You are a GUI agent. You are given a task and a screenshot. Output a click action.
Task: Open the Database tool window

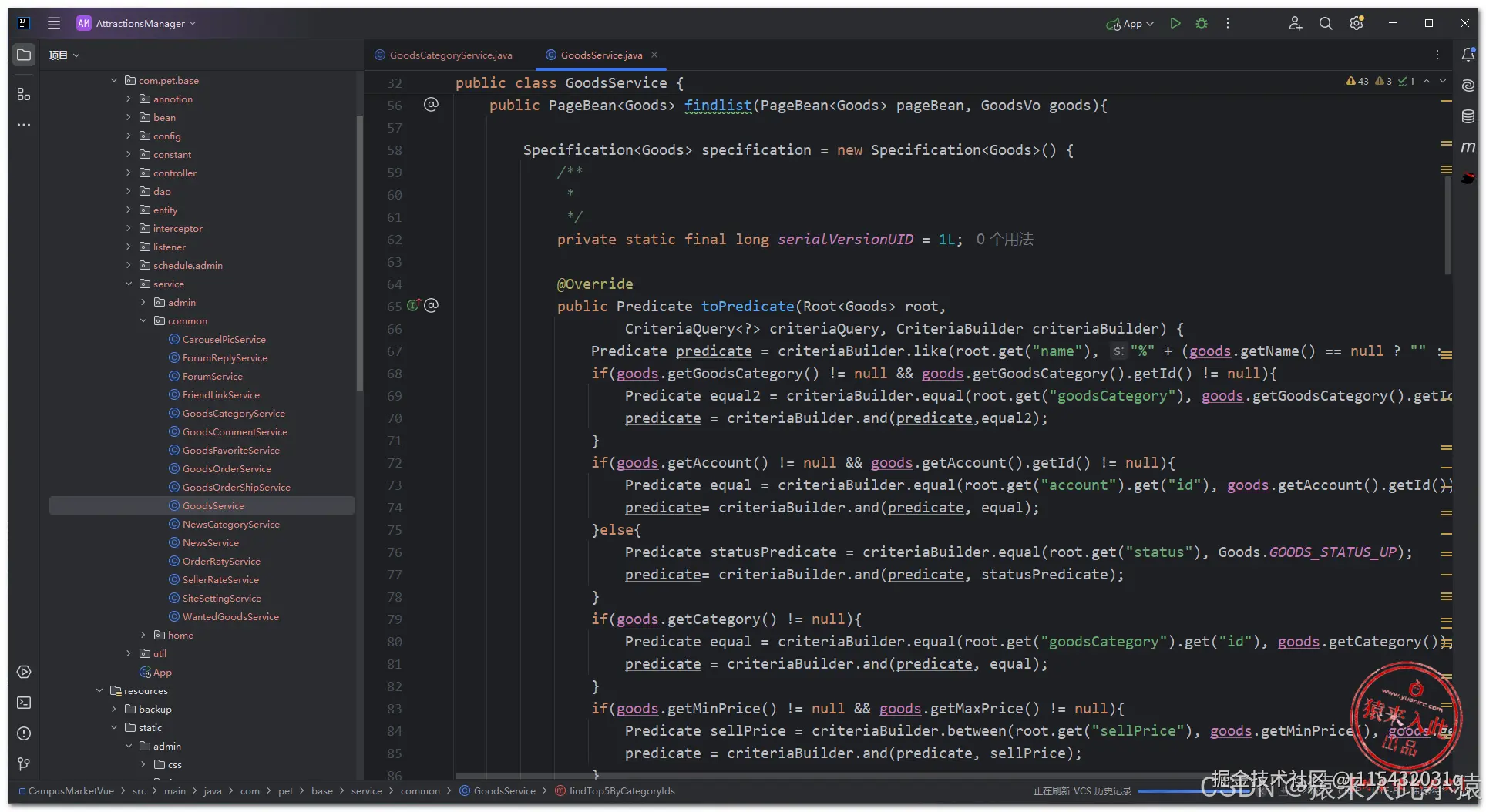tap(1468, 116)
